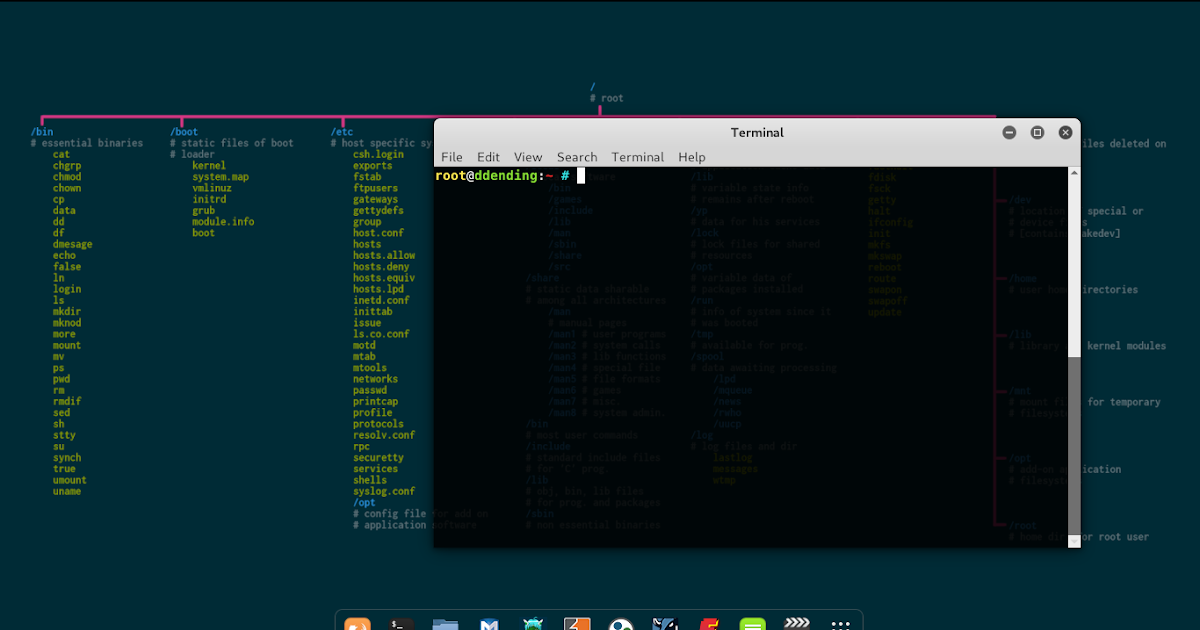Click the Terminal window title bar

click(x=757, y=132)
